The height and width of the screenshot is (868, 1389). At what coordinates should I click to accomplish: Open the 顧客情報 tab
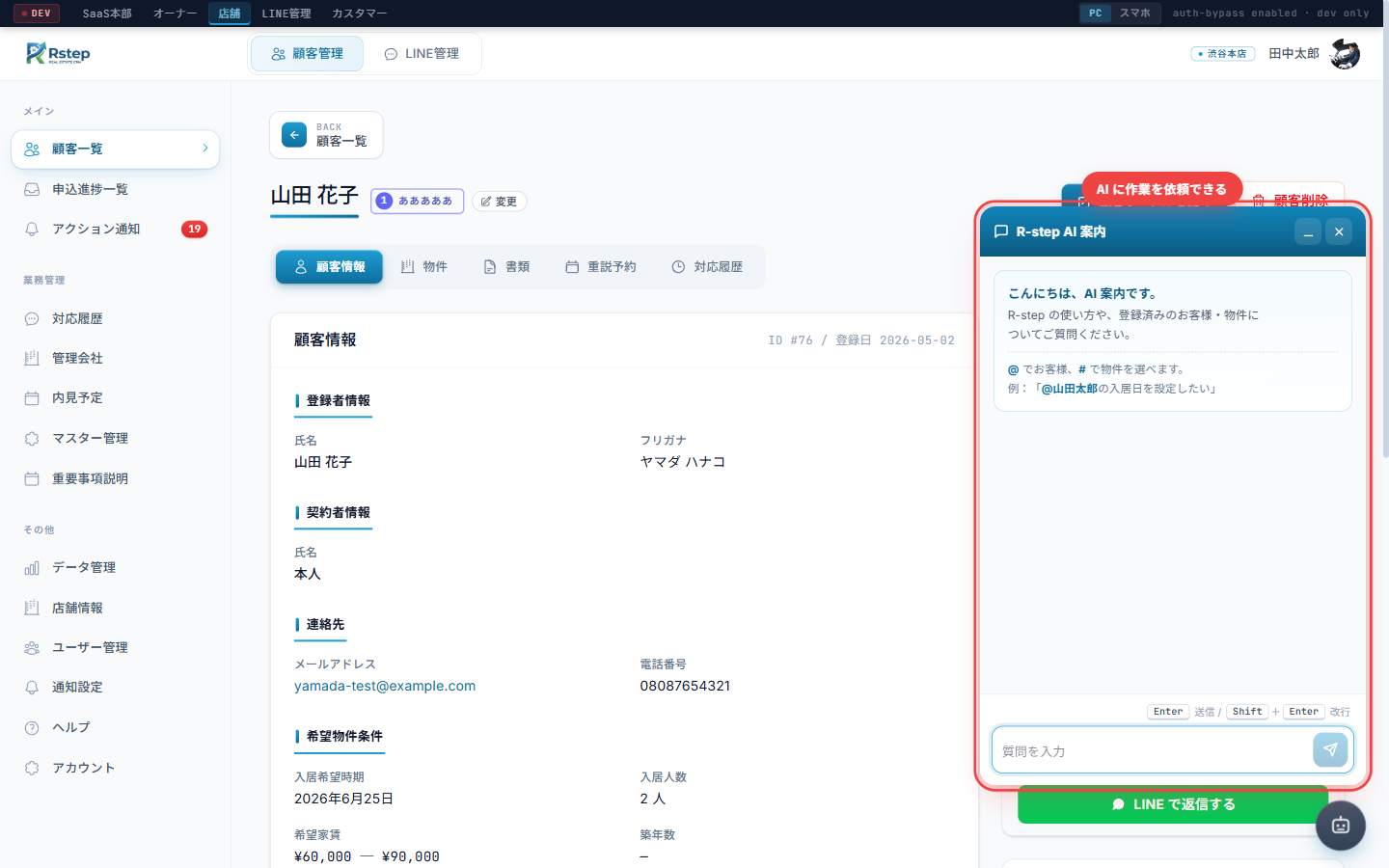pos(329,267)
